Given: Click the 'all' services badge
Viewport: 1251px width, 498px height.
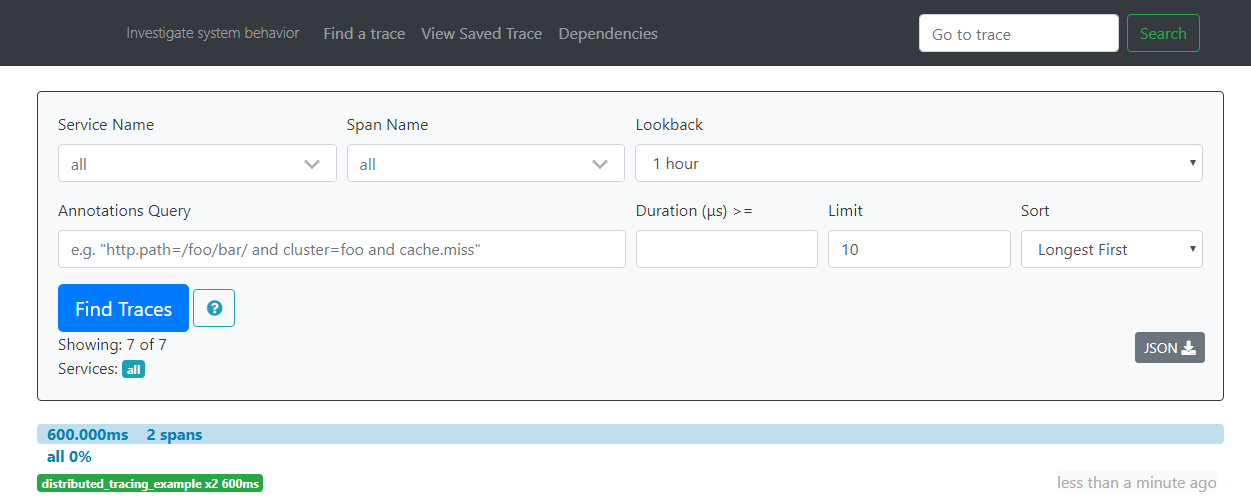Looking at the screenshot, I should [133, 370].
